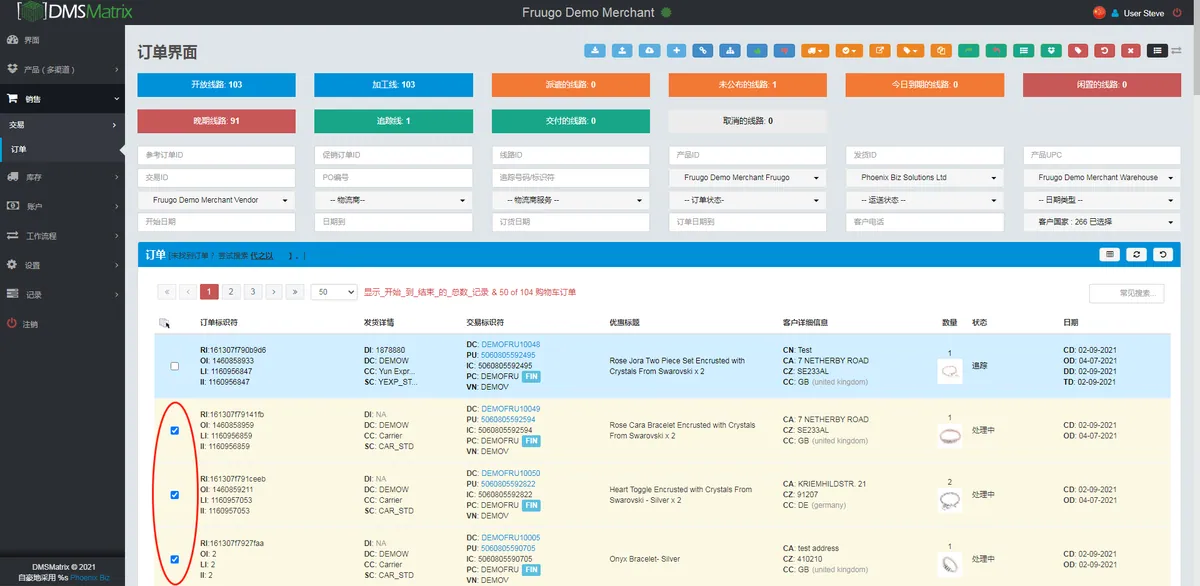Click the 常见搜索 search box

click(x=1127, y=293)
